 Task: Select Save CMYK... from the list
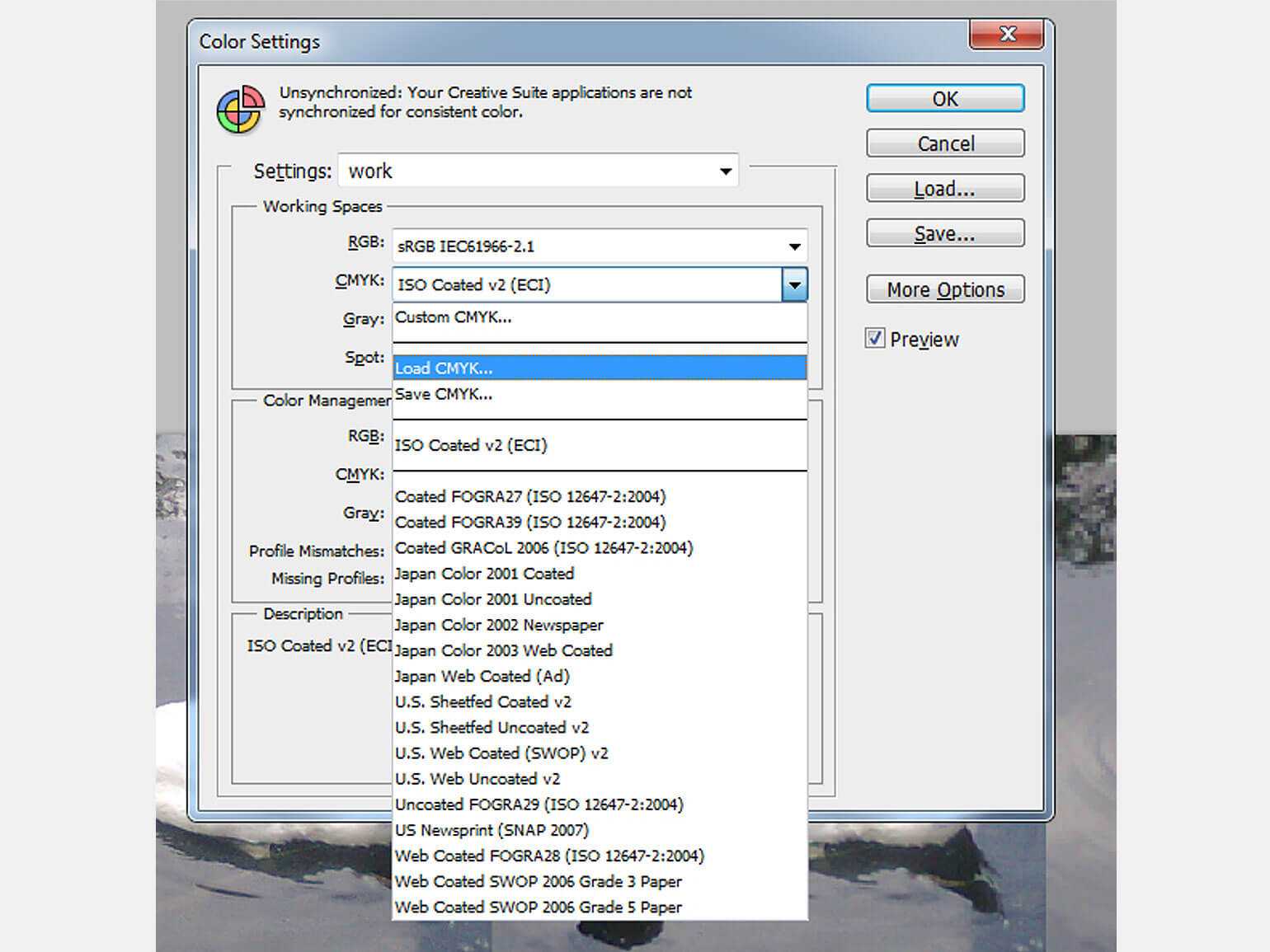click(444, 394)
